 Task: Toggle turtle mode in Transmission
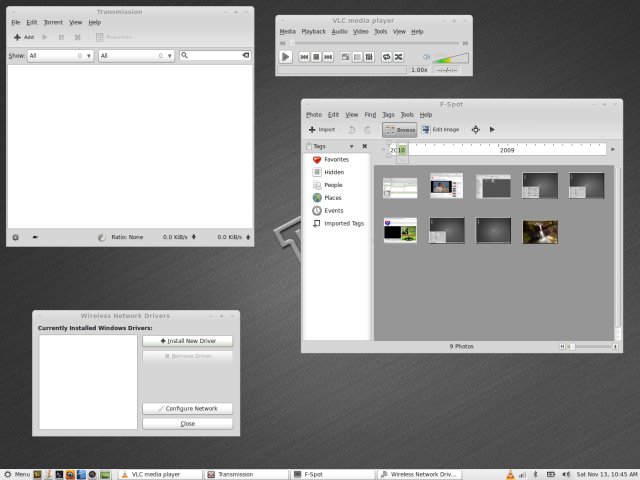point(36,237)
